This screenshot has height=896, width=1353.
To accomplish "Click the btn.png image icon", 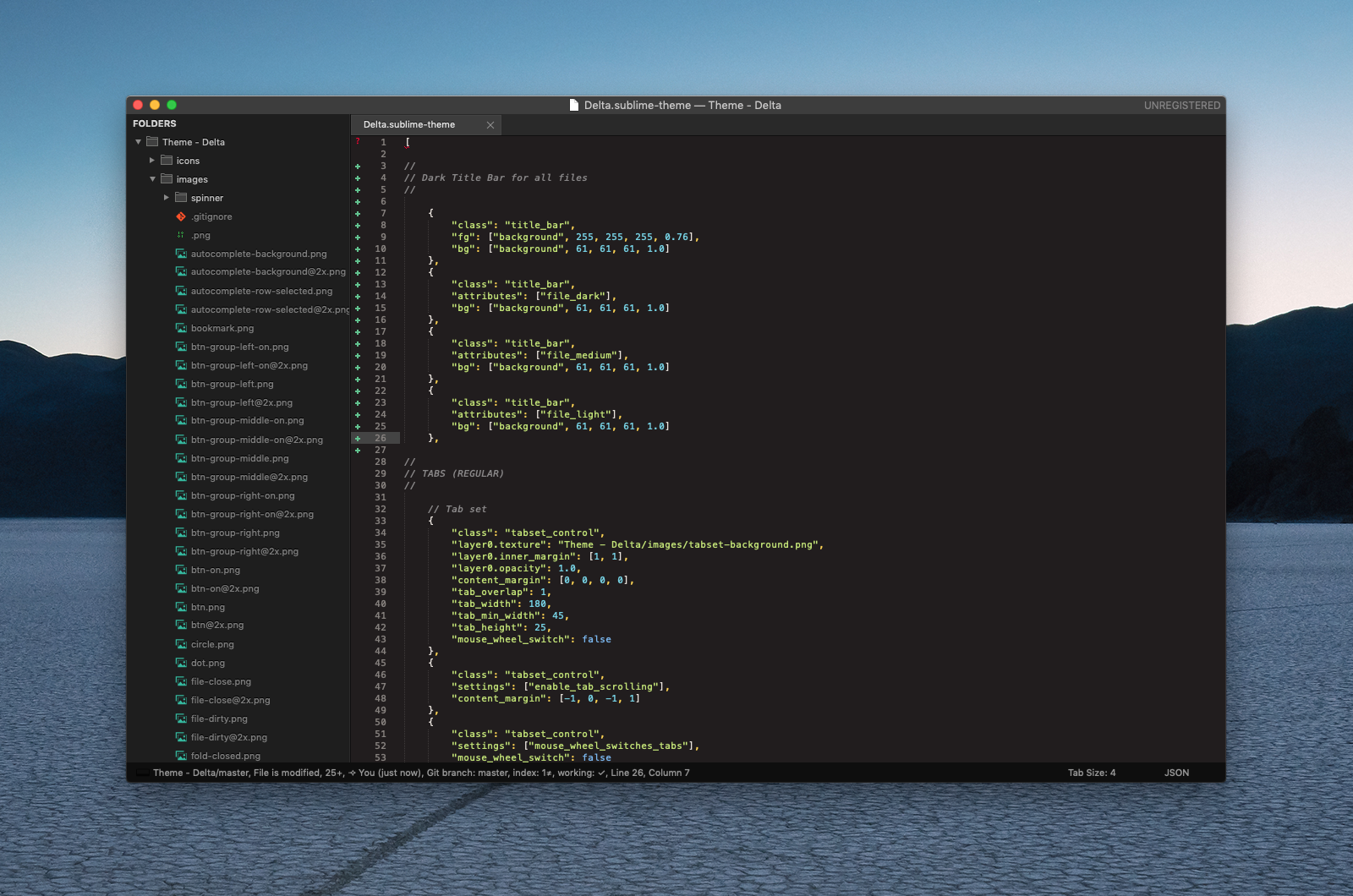I will click(181, 607).
